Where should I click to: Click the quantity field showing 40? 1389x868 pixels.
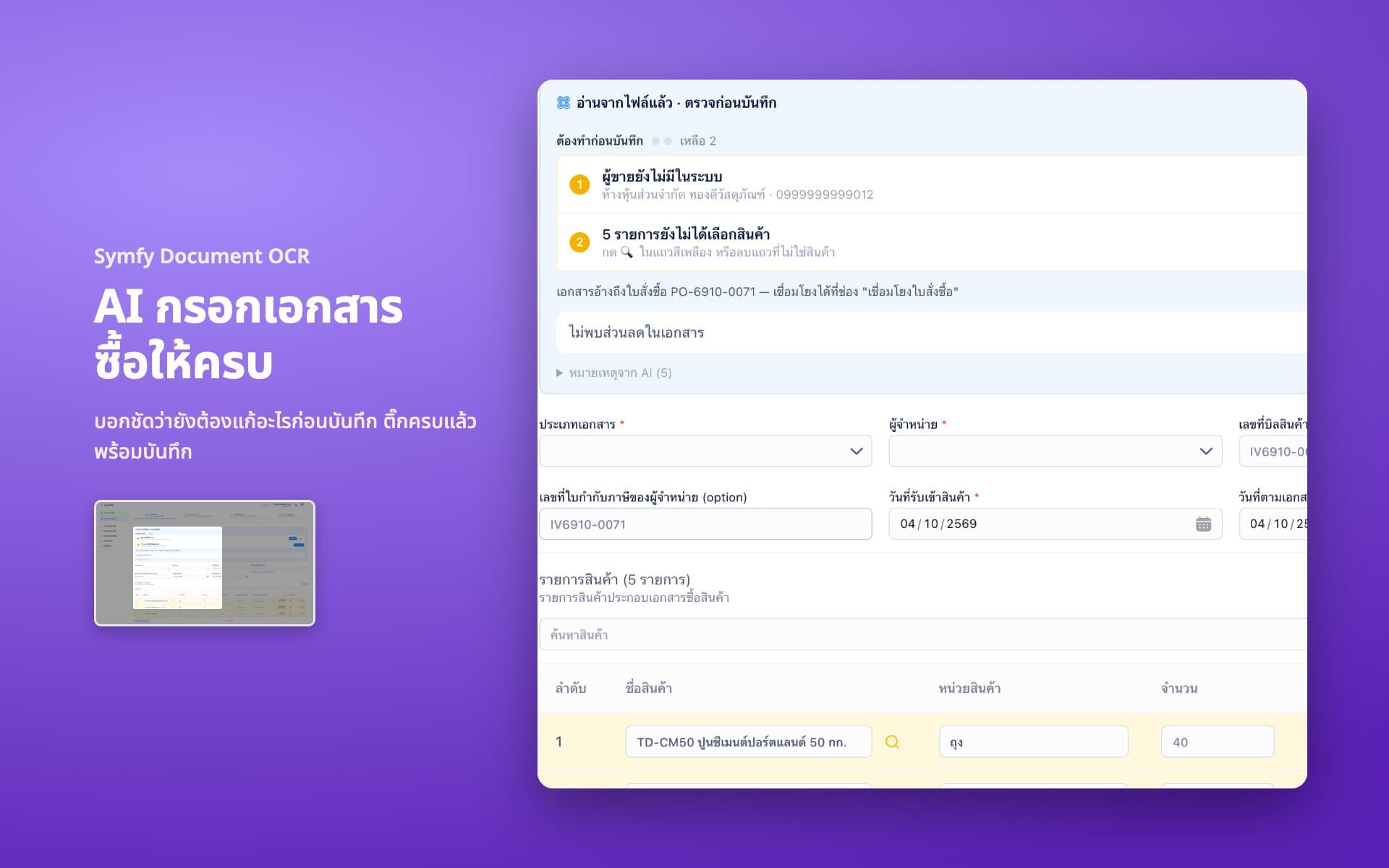click(x=1218, y=741)
